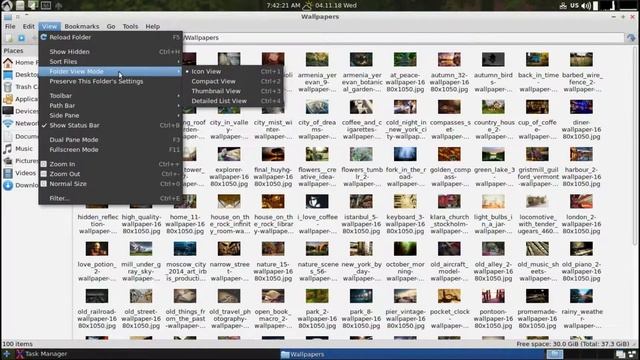Select the barbed_wire_fence_2 wallpaper
Image resolution: width=640 pixels, height=360 pixels.
pos(581,60)
